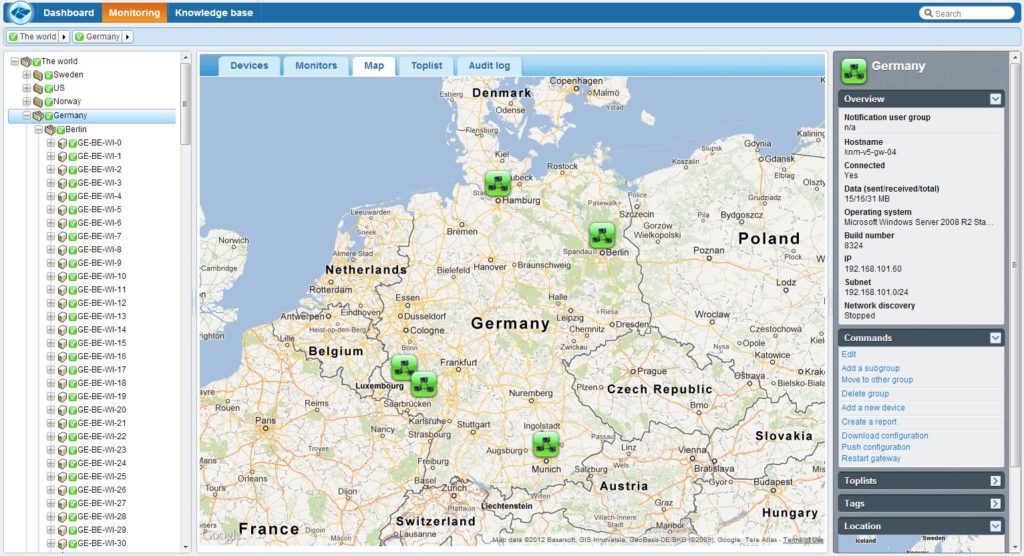This screenshot has width=1024, height=556.
Task: Switch to the Toplist tab
Action: [426, 66]
